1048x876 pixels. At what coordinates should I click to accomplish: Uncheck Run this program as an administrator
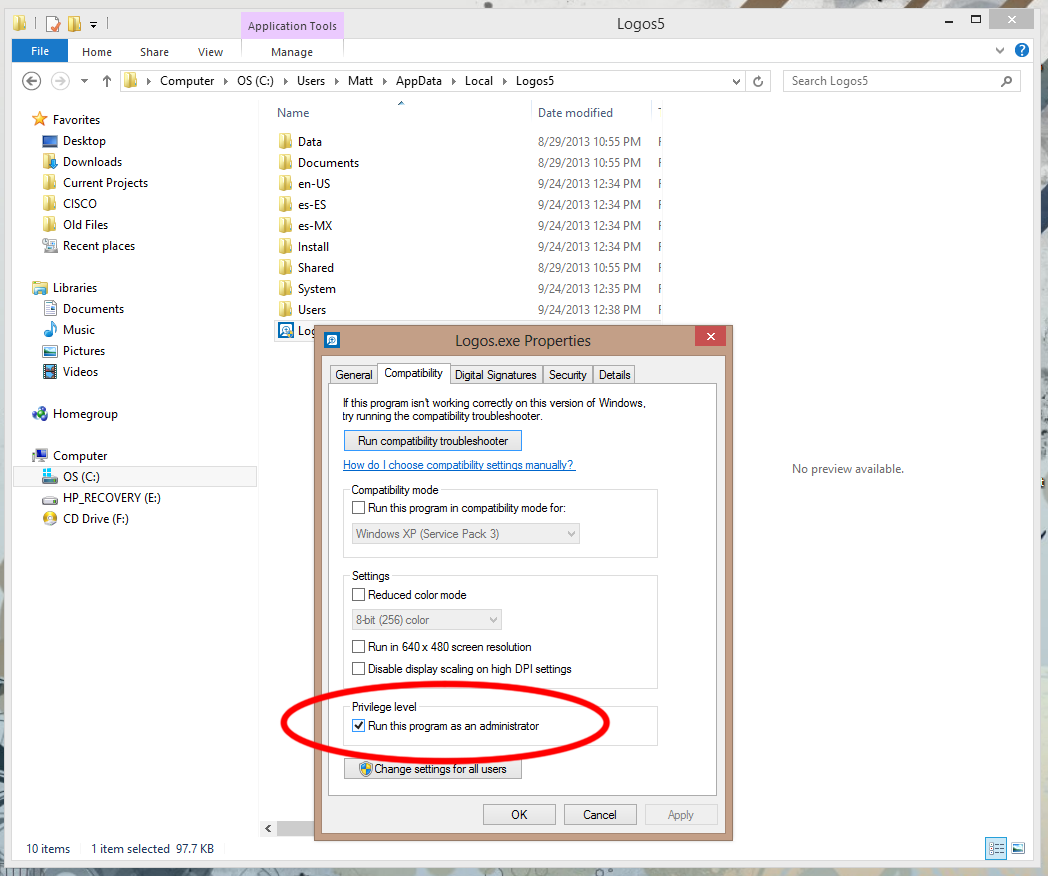[x=359, y=726]
